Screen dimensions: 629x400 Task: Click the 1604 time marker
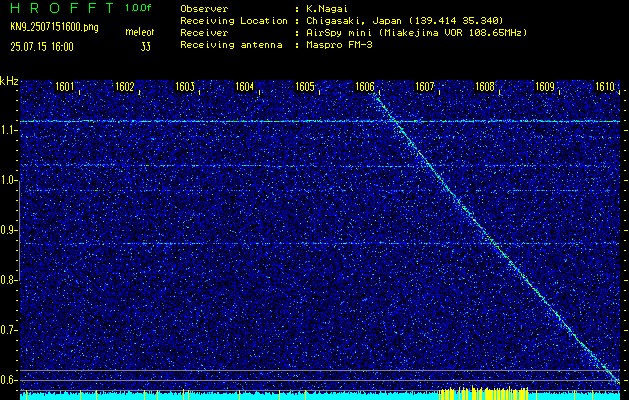[x=245, y=87]
